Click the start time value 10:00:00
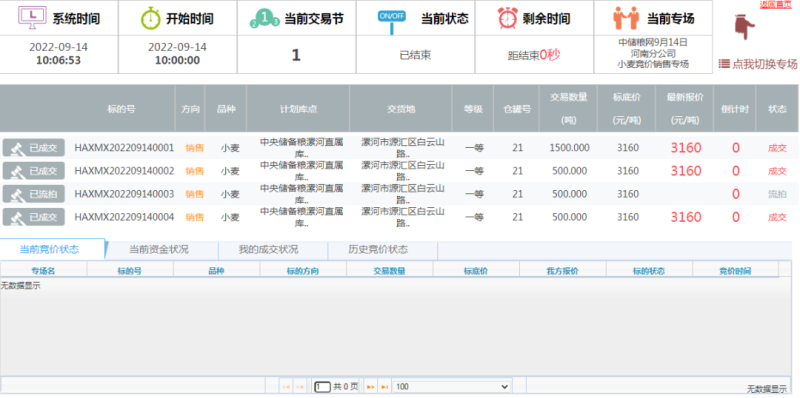Image resolution: width=800 pixels, height=398 pixels. 178,60
